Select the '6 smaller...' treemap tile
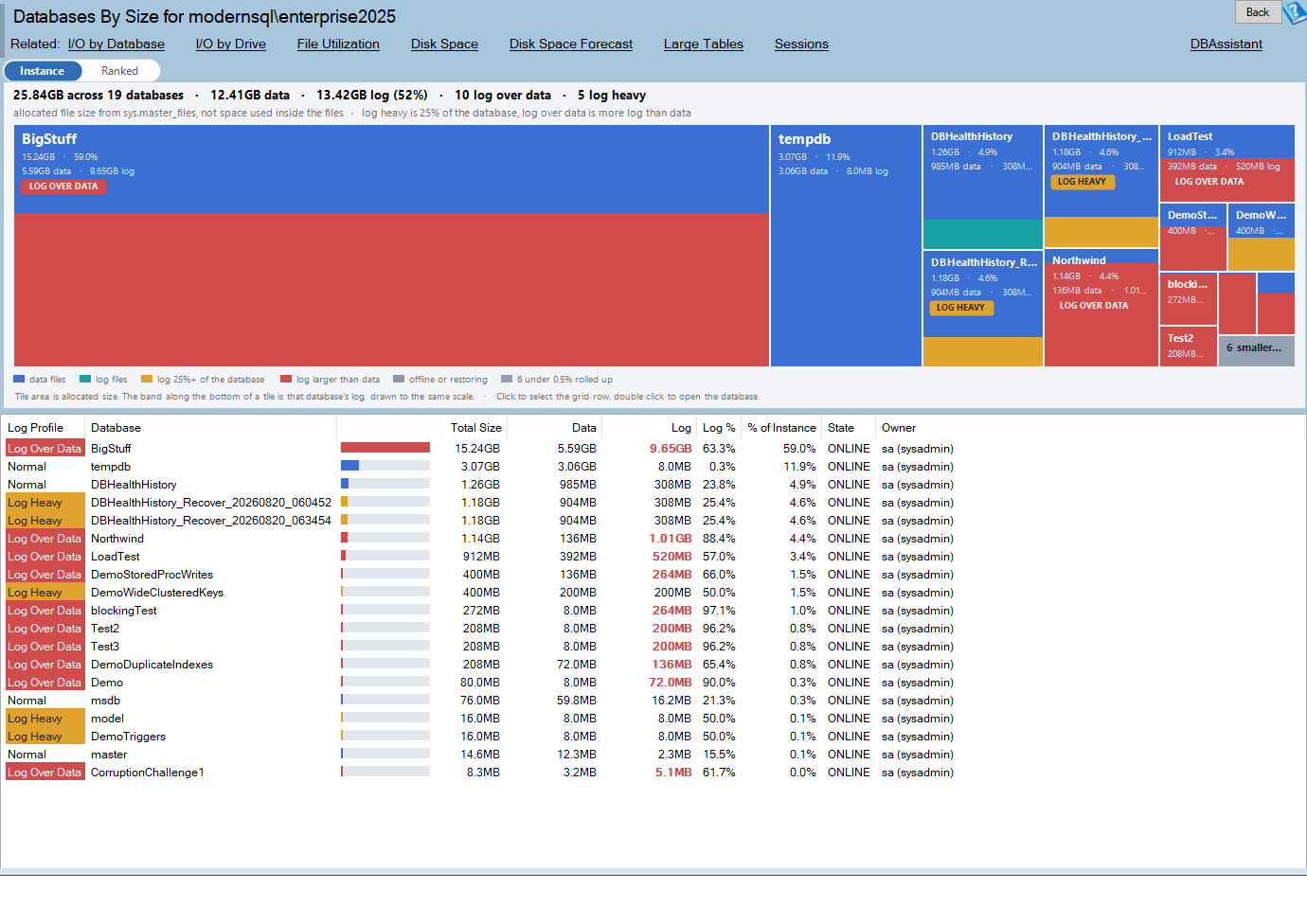 click(1257, 351)
